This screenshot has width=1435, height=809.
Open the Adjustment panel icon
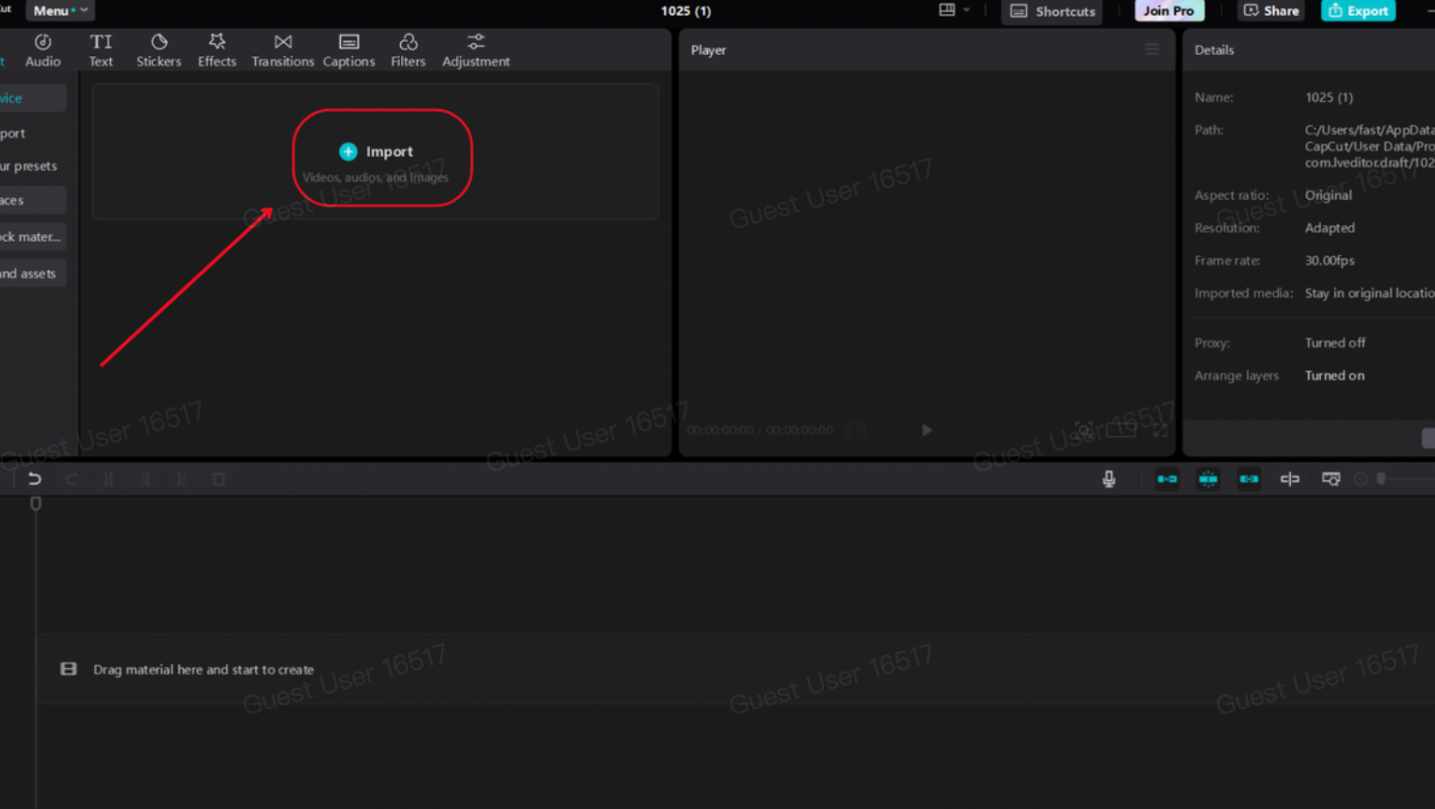(476, 50)
